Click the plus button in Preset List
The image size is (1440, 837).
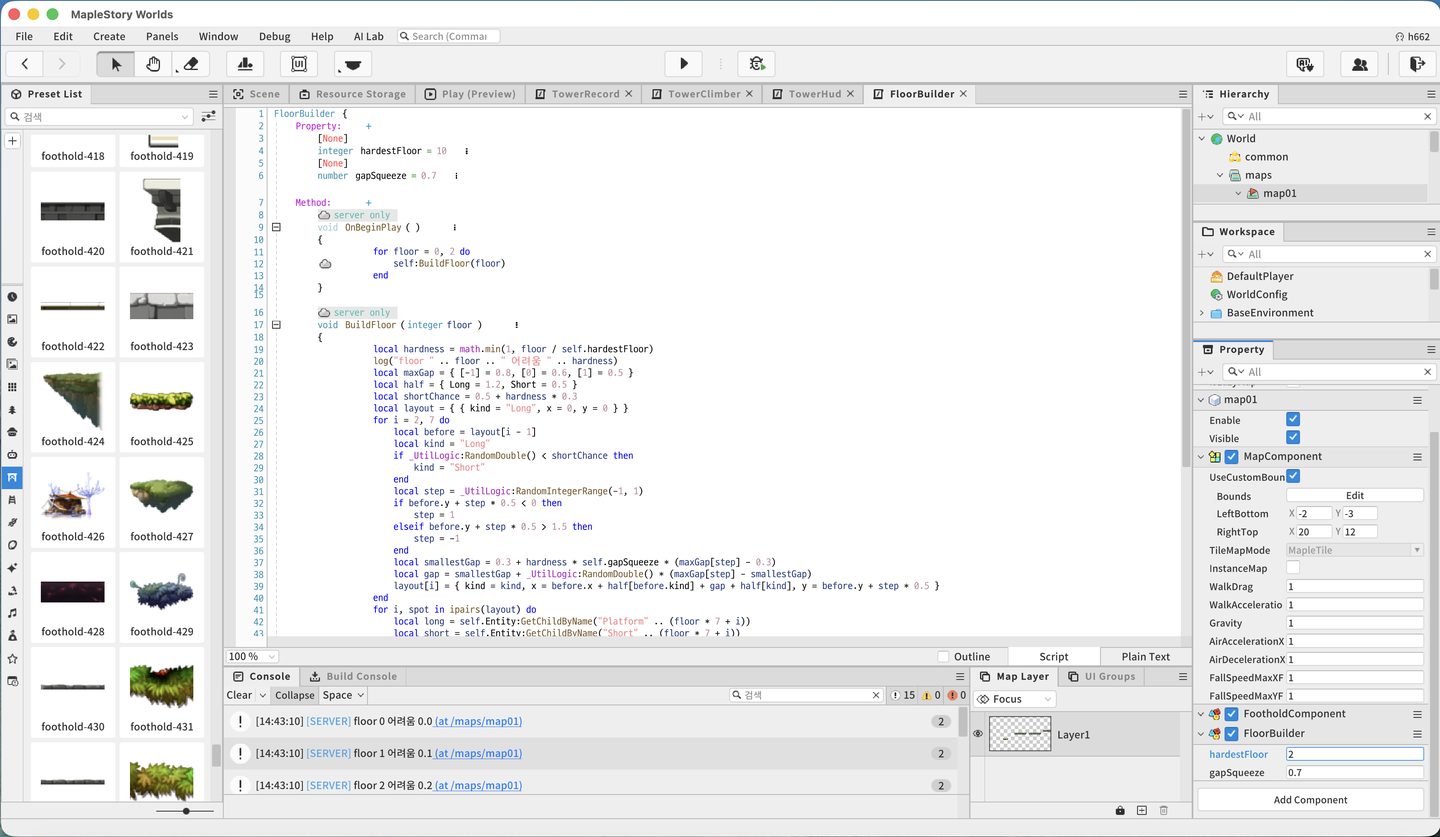tap(12, 141)
